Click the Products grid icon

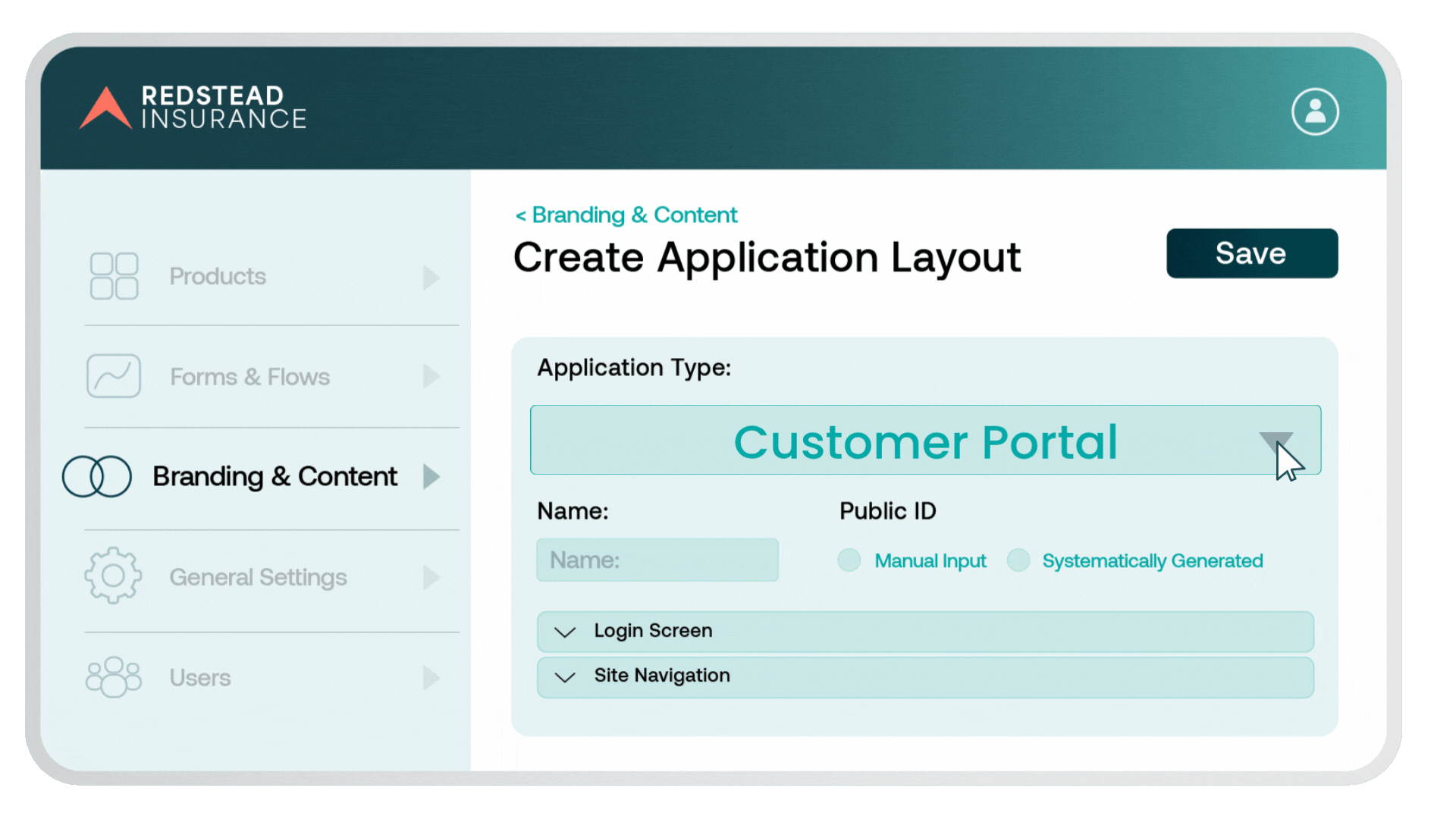114,276
